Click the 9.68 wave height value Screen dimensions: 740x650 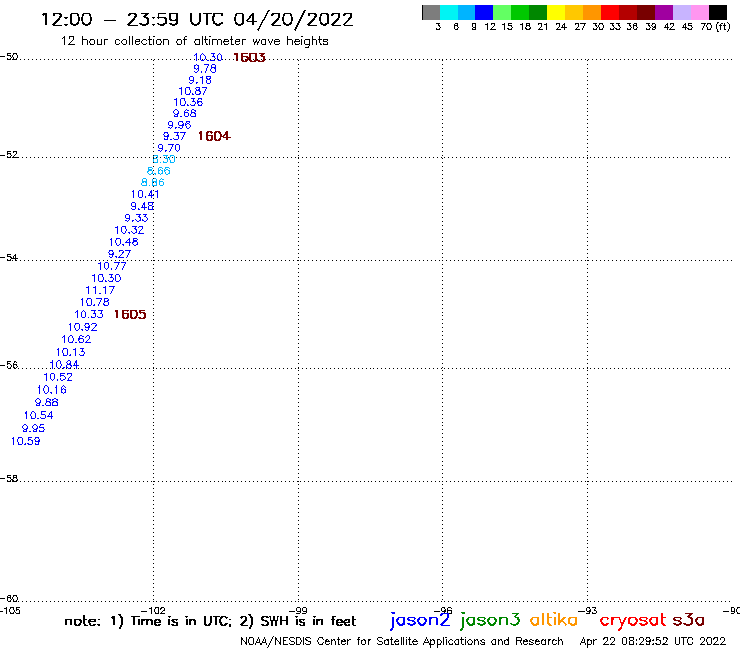[x=185, y=114]
